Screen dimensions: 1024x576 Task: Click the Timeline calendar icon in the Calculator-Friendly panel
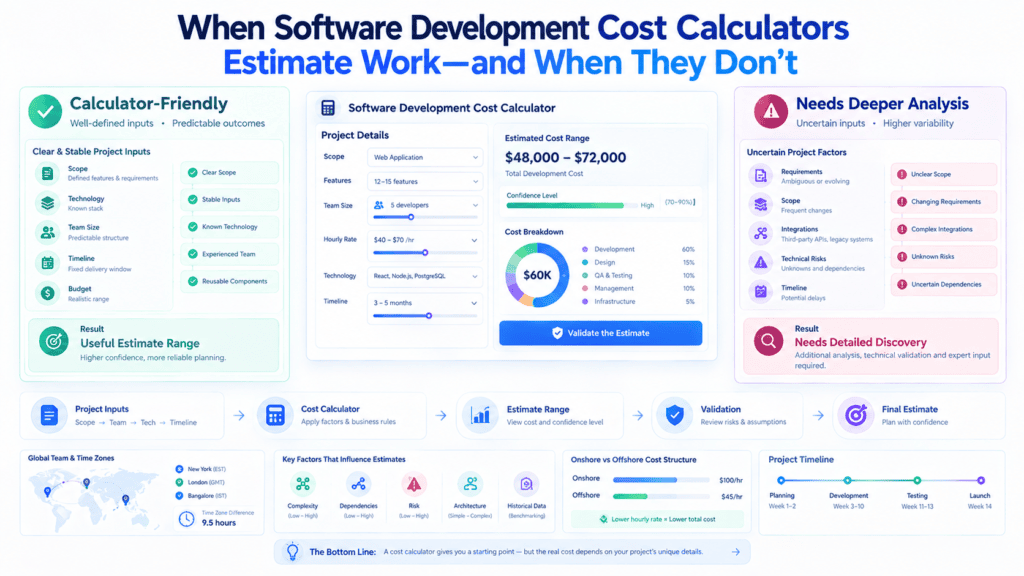click(47, 263)
